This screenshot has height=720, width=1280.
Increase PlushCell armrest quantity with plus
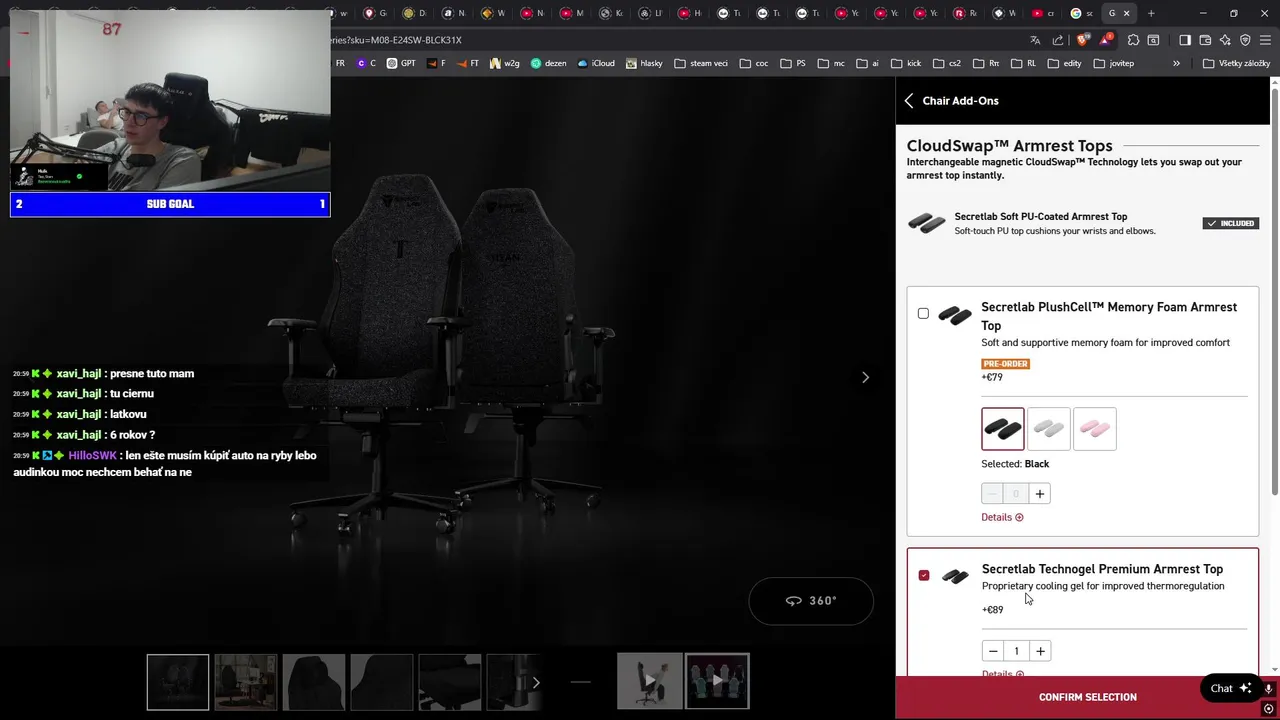[1040, 494]
